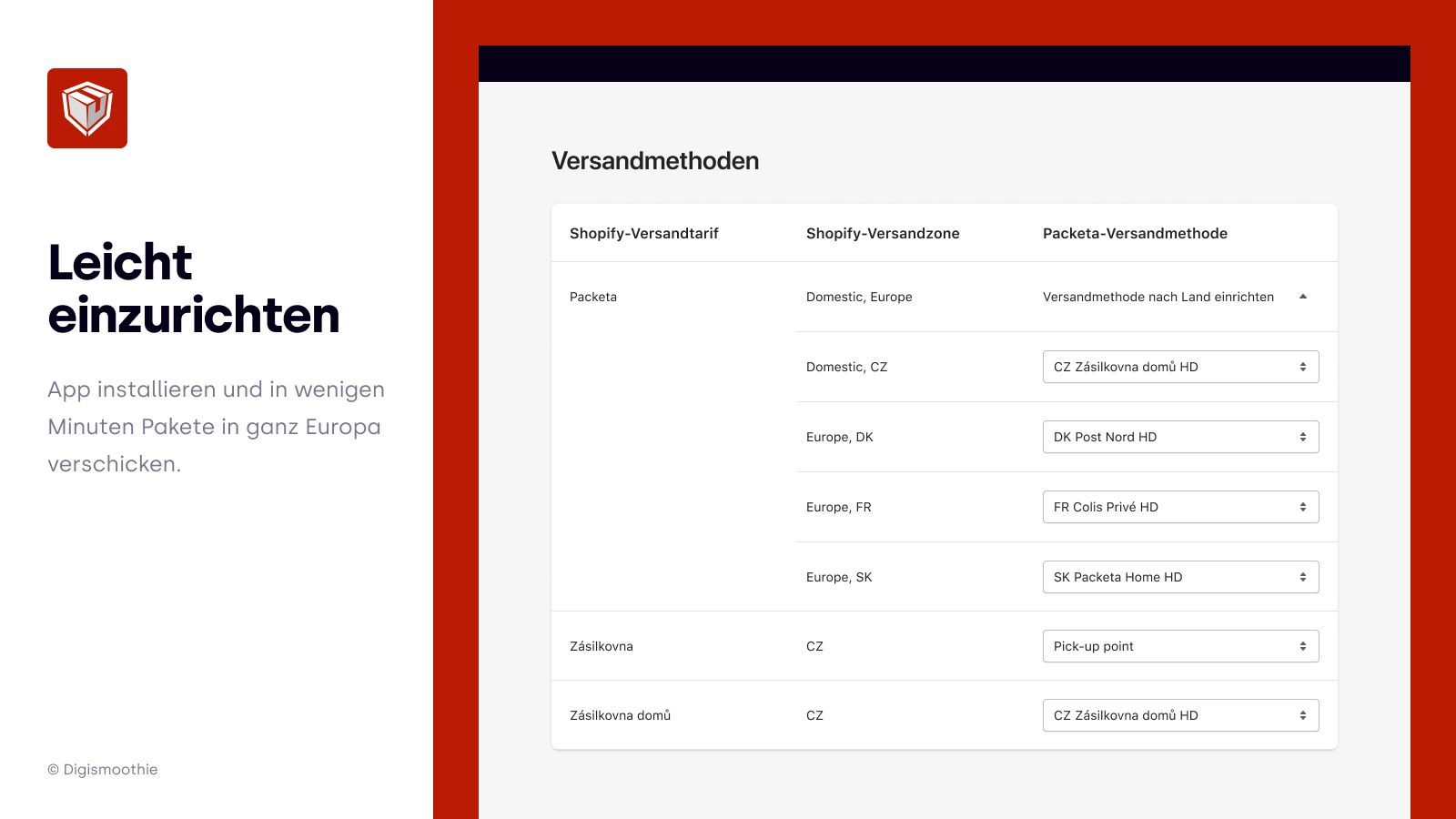Click the 'Shopify-Versandtarif' column header
This screenshot has height=819, width=1456.
click(x=644, y=234)
